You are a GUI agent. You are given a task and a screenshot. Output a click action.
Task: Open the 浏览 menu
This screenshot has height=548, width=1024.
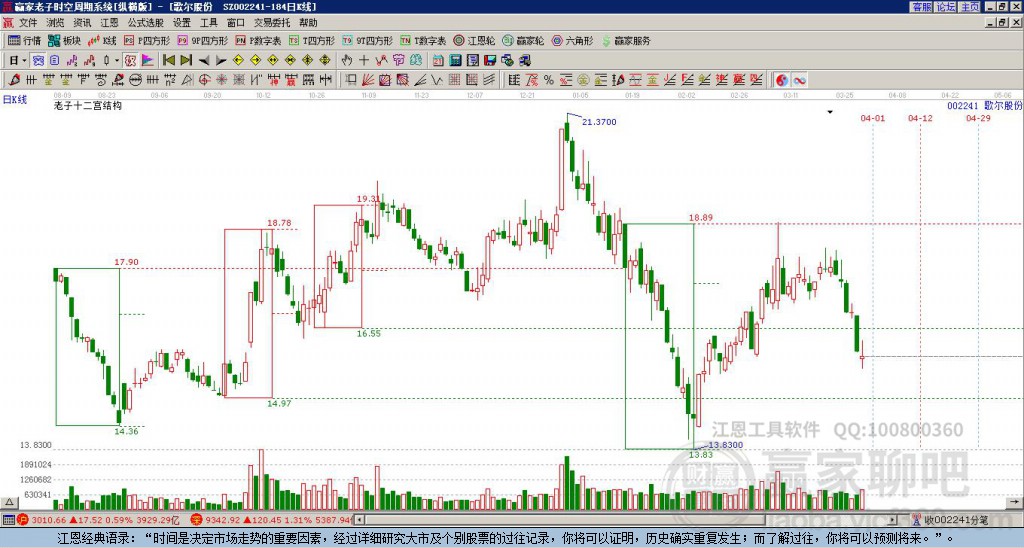[56, 23]
